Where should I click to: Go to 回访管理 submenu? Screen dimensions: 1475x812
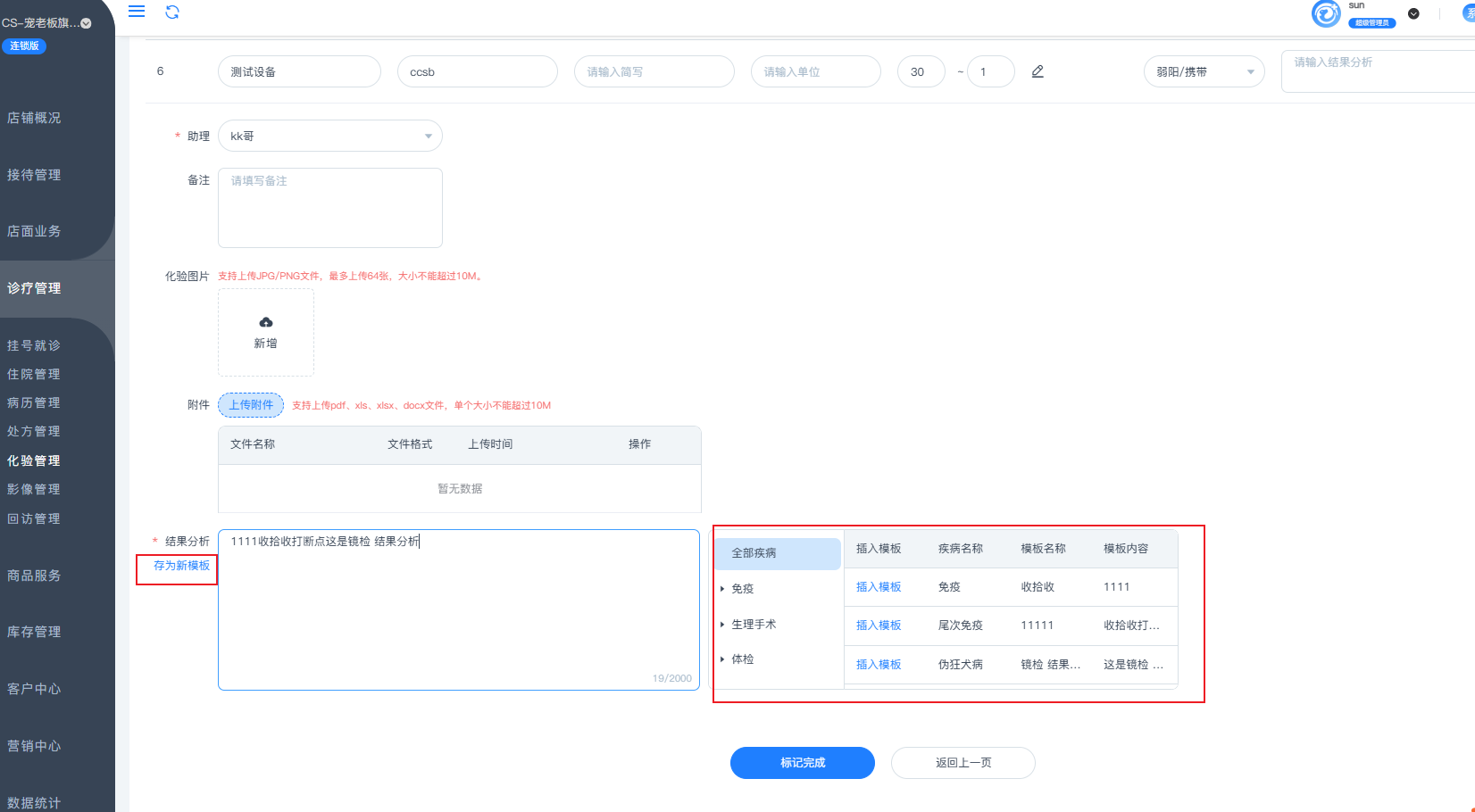34,518
